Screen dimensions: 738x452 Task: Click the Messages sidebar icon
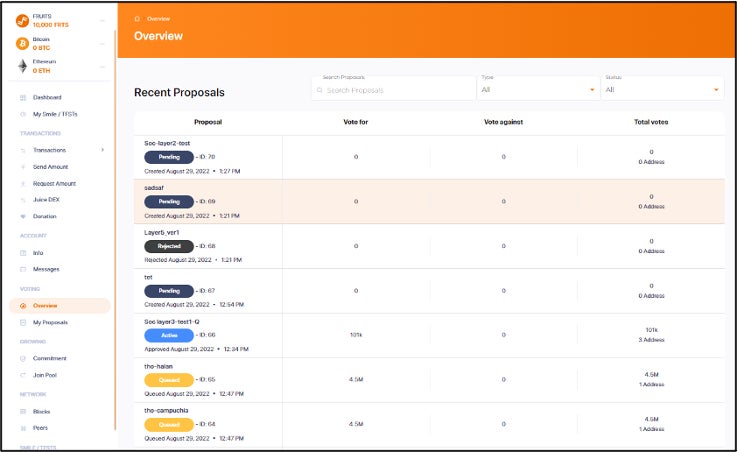[x=23, y=269]
